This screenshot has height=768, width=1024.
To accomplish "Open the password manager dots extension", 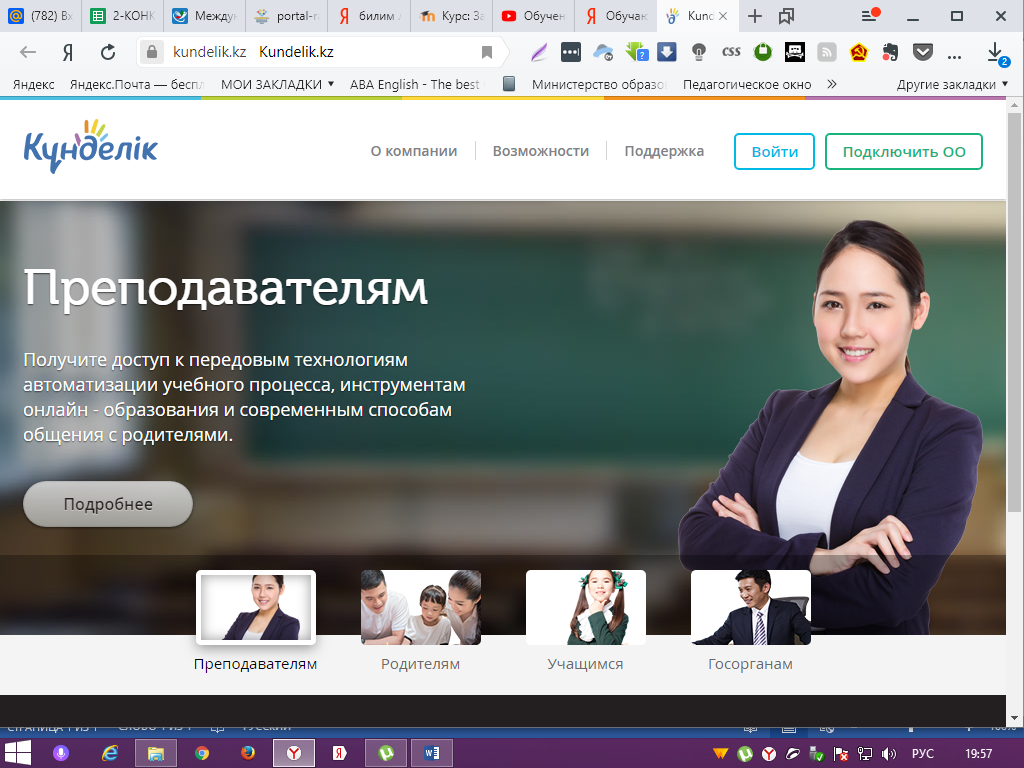I will pyautogui.click(x=570, y=52).
